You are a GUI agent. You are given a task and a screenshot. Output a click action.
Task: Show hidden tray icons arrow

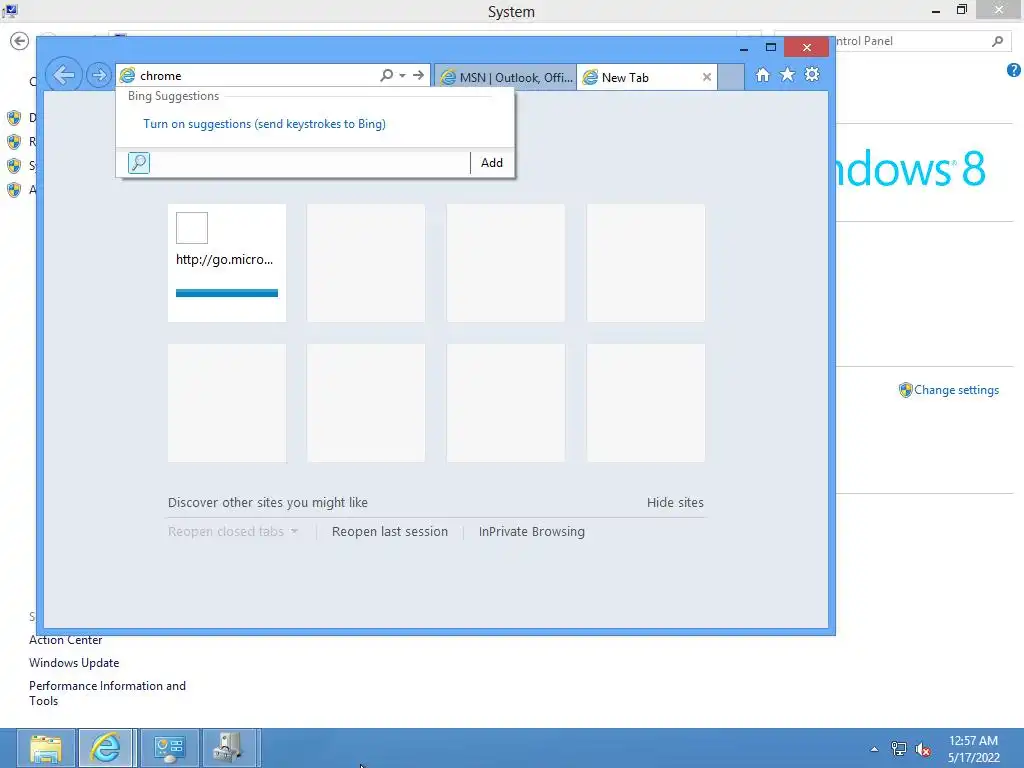click(x=874, y=749)
